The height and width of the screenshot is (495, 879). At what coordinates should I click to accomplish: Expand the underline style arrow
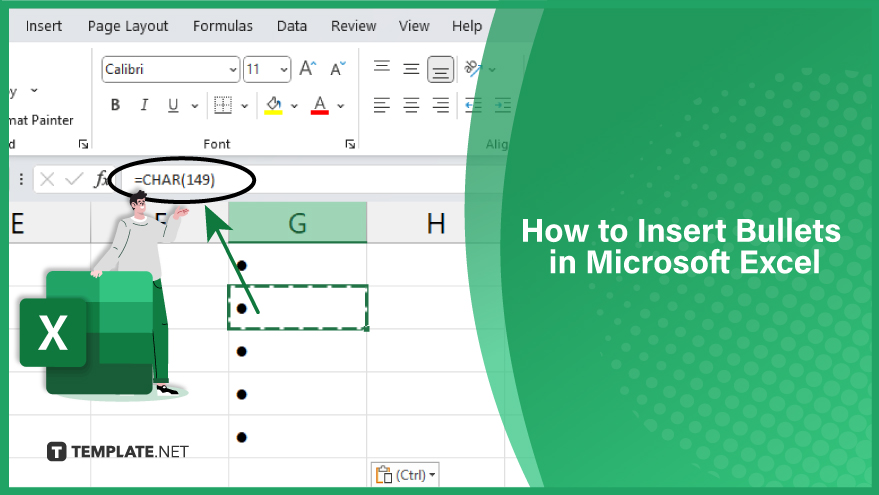[195, 105]
